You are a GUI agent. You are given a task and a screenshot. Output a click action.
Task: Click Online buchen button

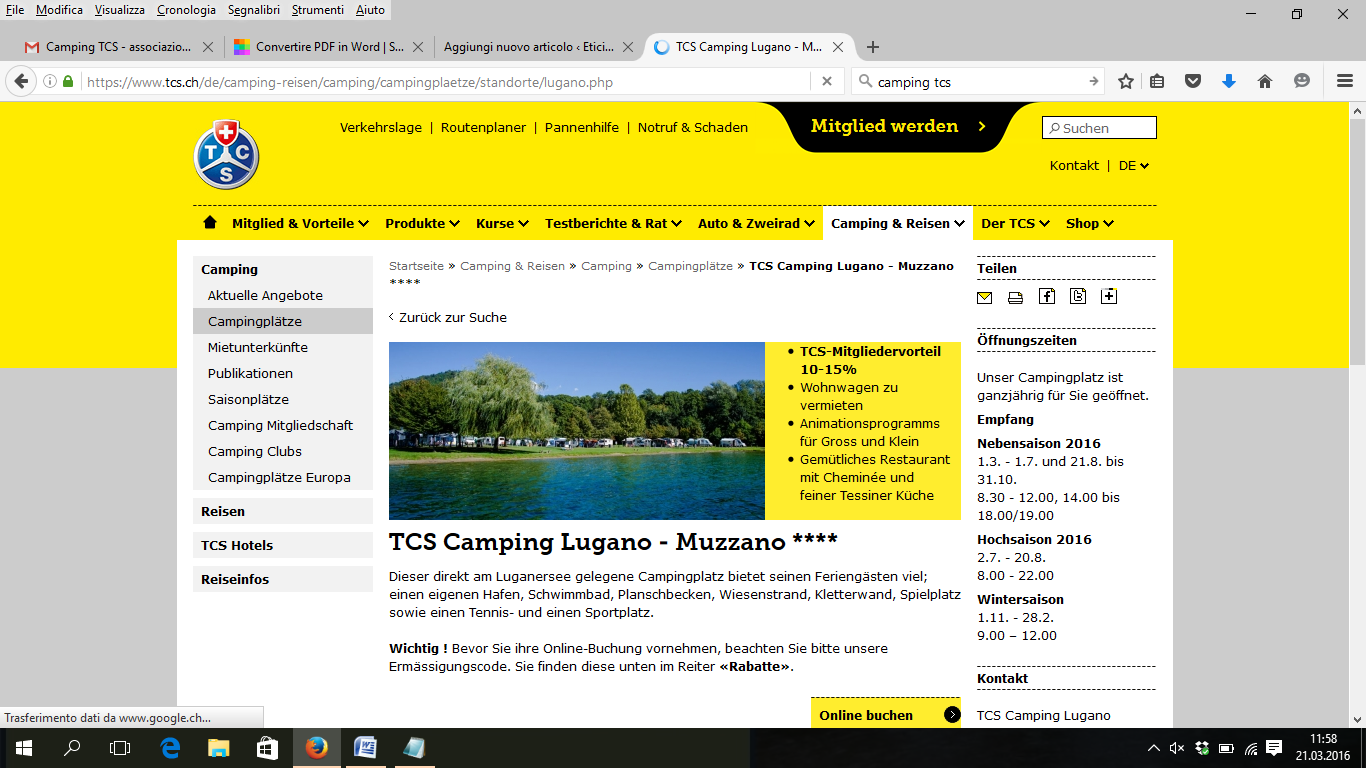click(886, 714)
